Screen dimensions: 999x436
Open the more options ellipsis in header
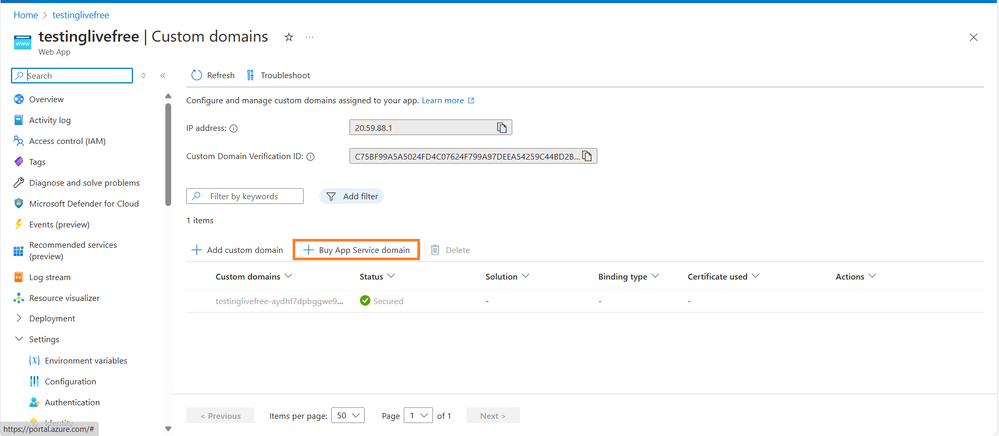tap(310, 38)
